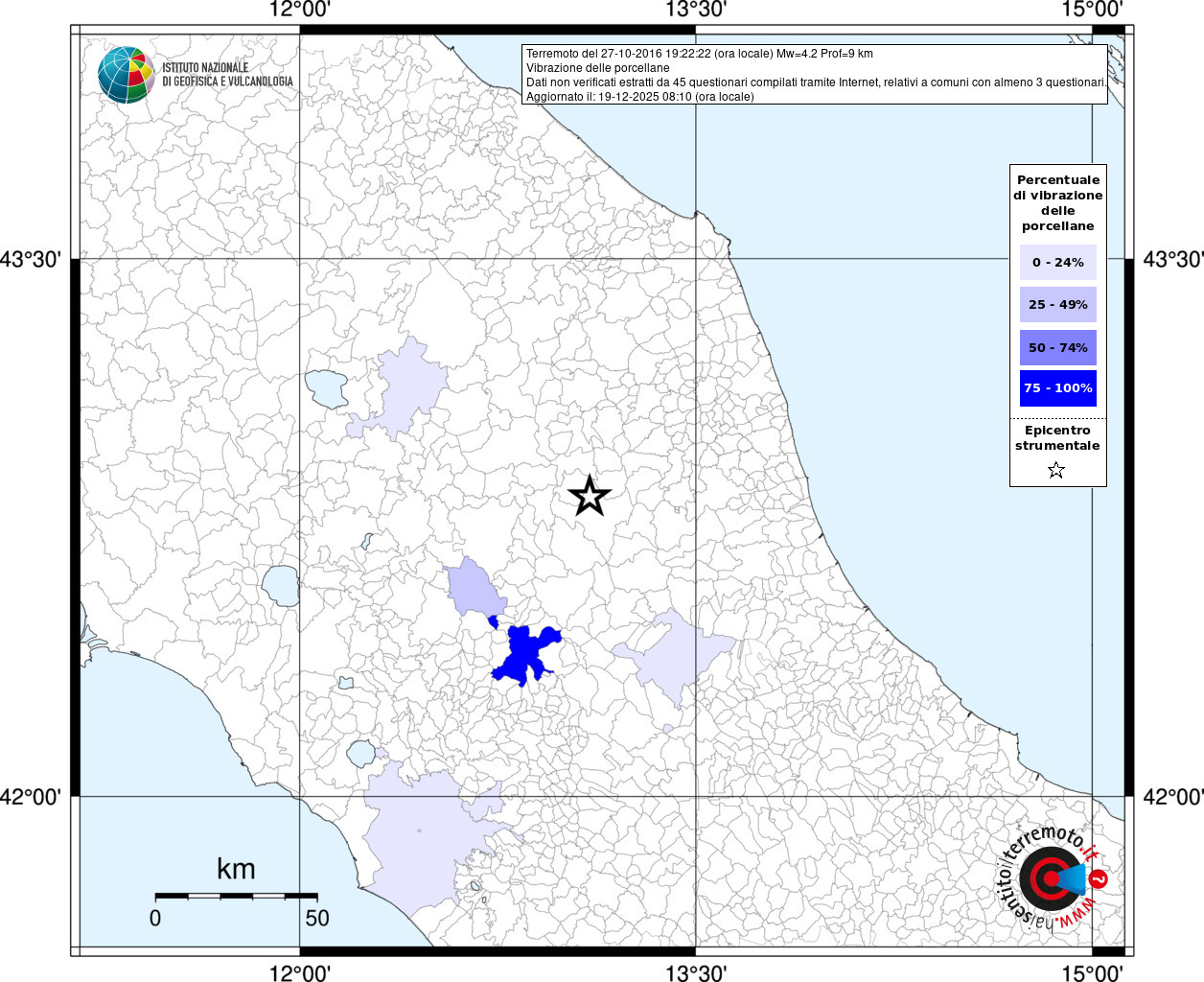The width and height of the screenshot is (1204, 982).
Task: Click the 'Dati non verificati estratti' info line
Action: (817, 82)
